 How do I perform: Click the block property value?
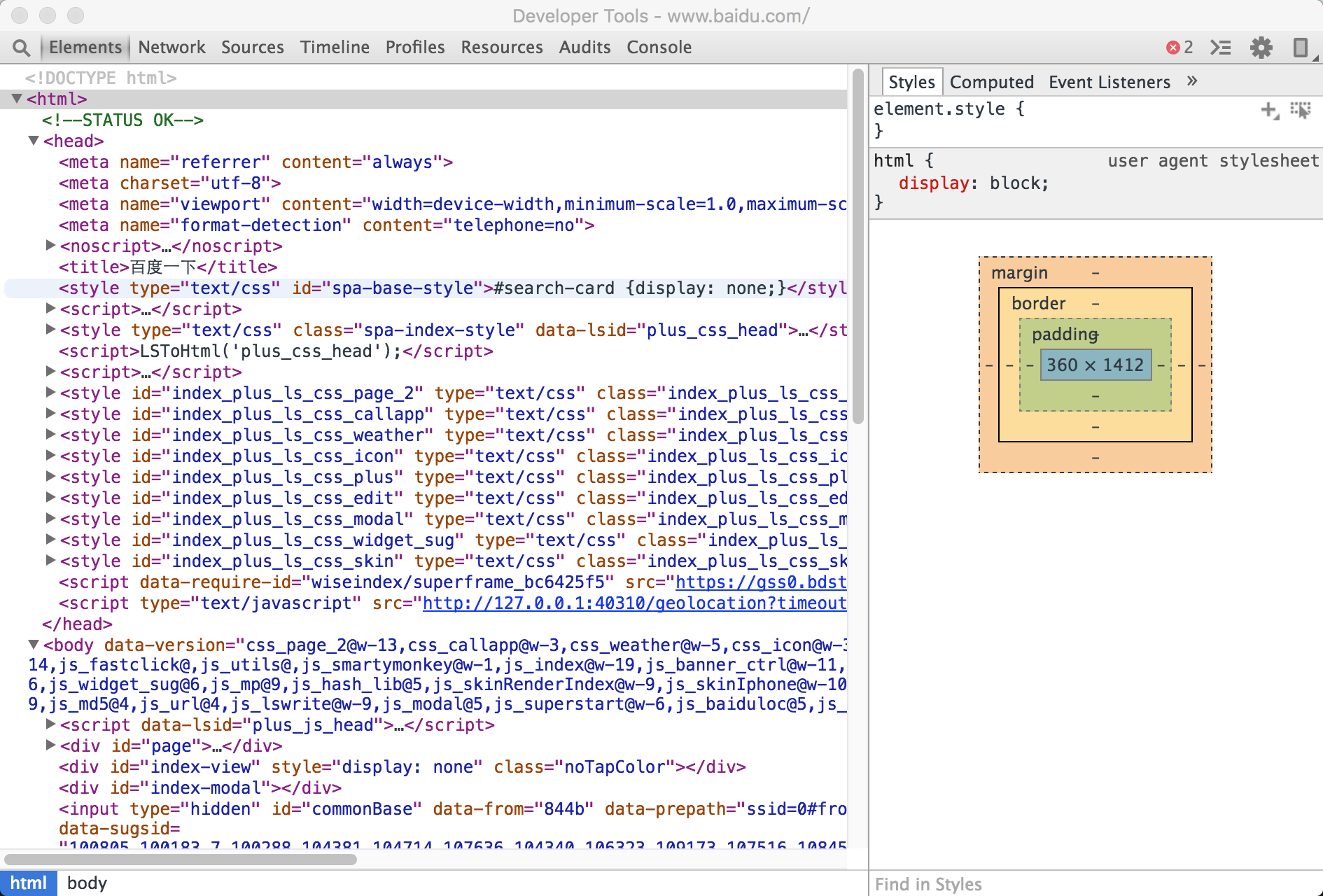click(1016, 183)
